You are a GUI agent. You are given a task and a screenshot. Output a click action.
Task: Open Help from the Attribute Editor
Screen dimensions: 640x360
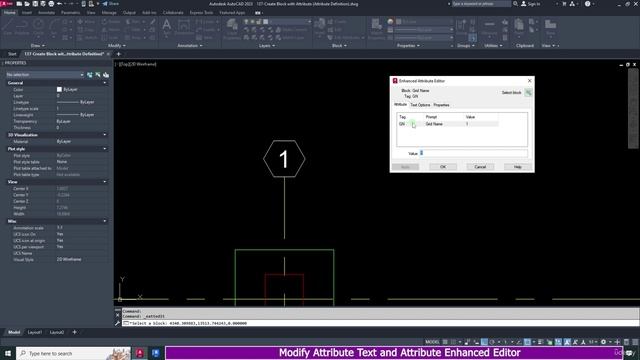click(x=518, y=167)
